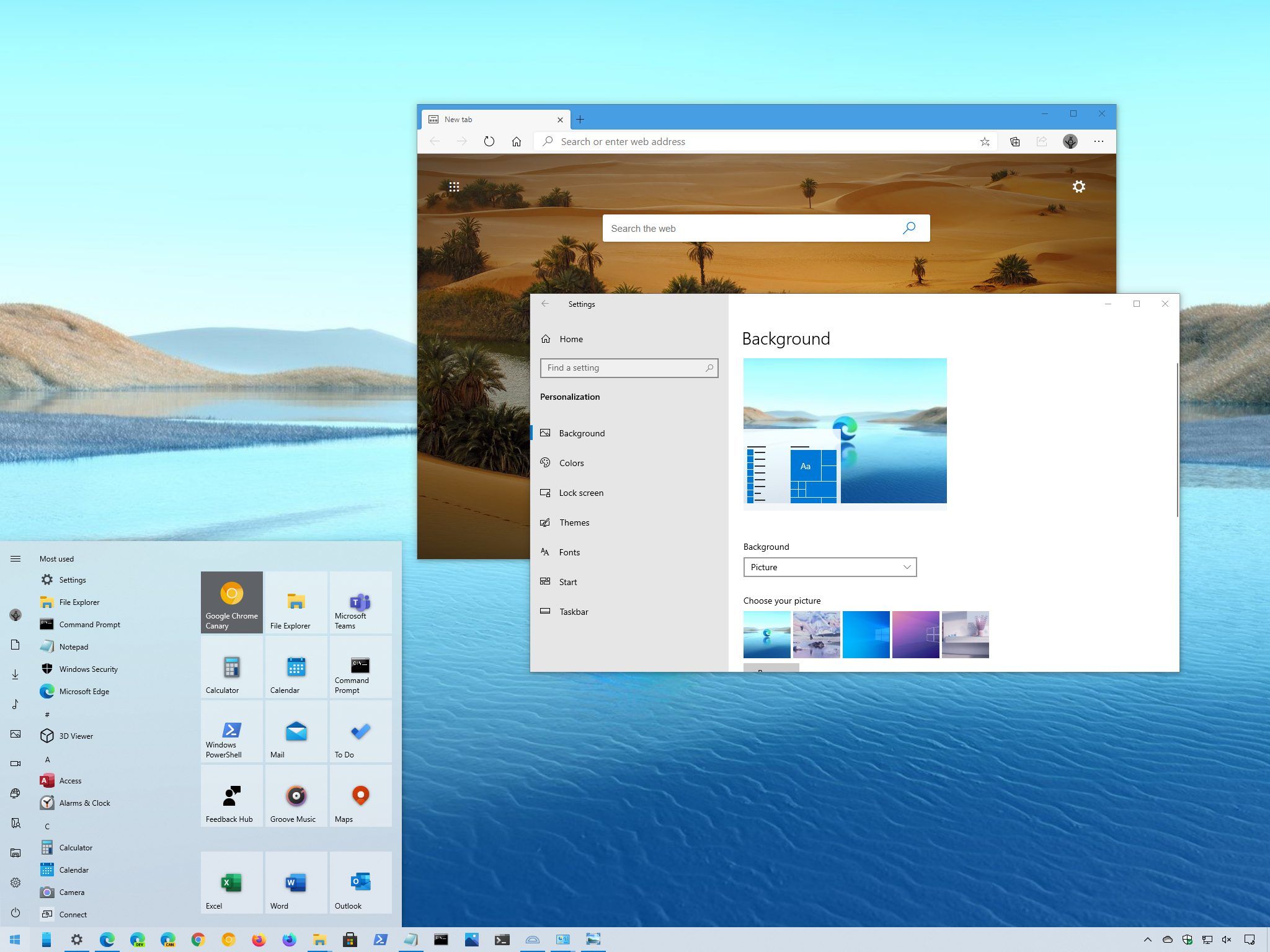Open Collections in the Edge toolbar
This screenshot has height=952, width=1270.
[1015, 141]
